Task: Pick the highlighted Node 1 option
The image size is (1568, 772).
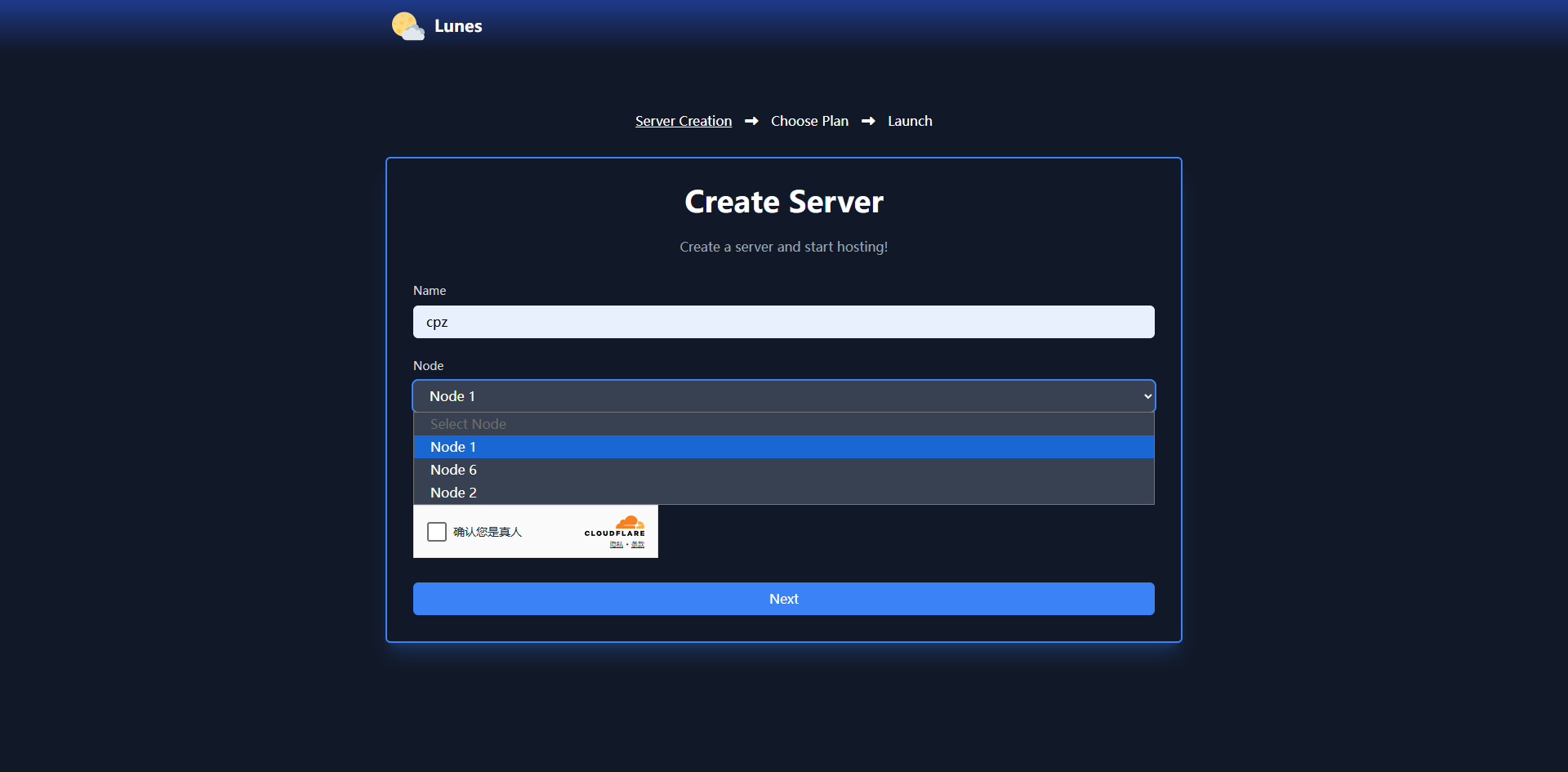Action: [453, 447]
